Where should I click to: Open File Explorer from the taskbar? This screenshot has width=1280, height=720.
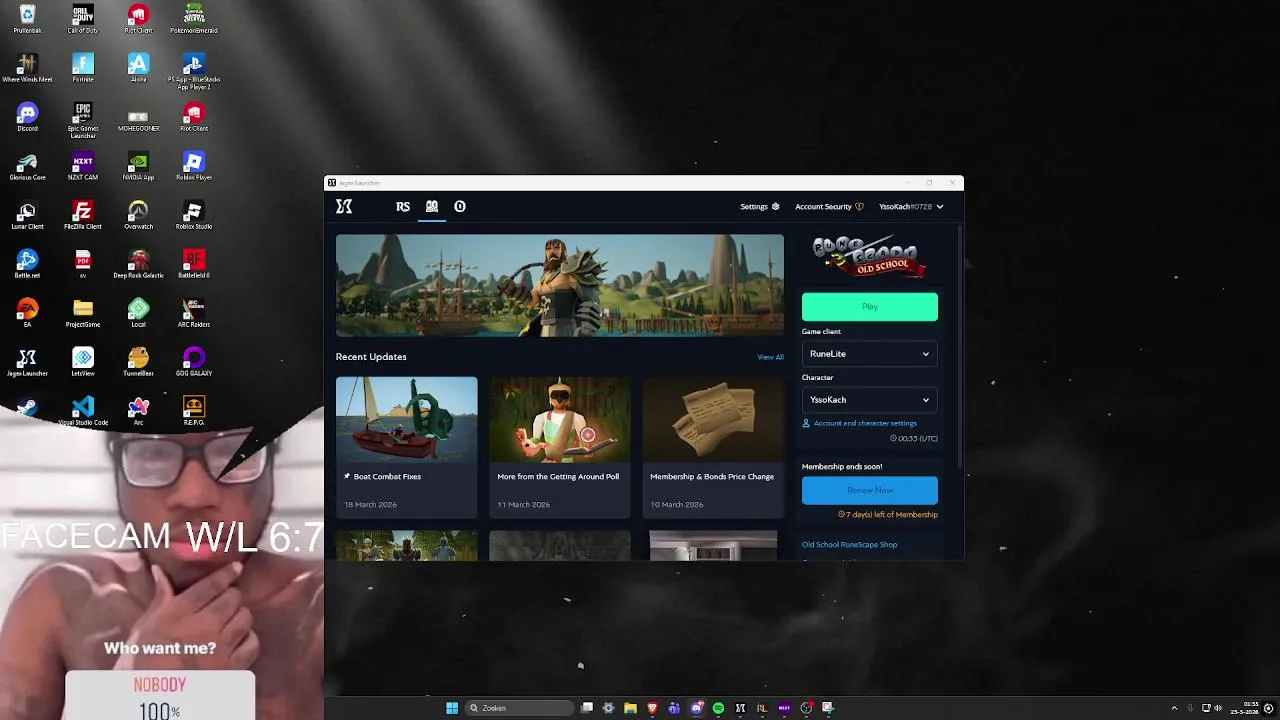(x=630, y=708)
